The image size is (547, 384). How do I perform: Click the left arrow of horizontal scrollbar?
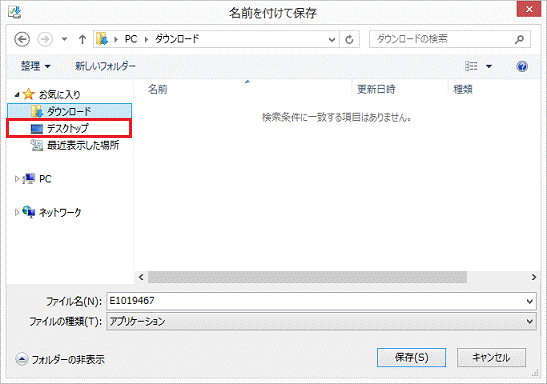[141, 277]
